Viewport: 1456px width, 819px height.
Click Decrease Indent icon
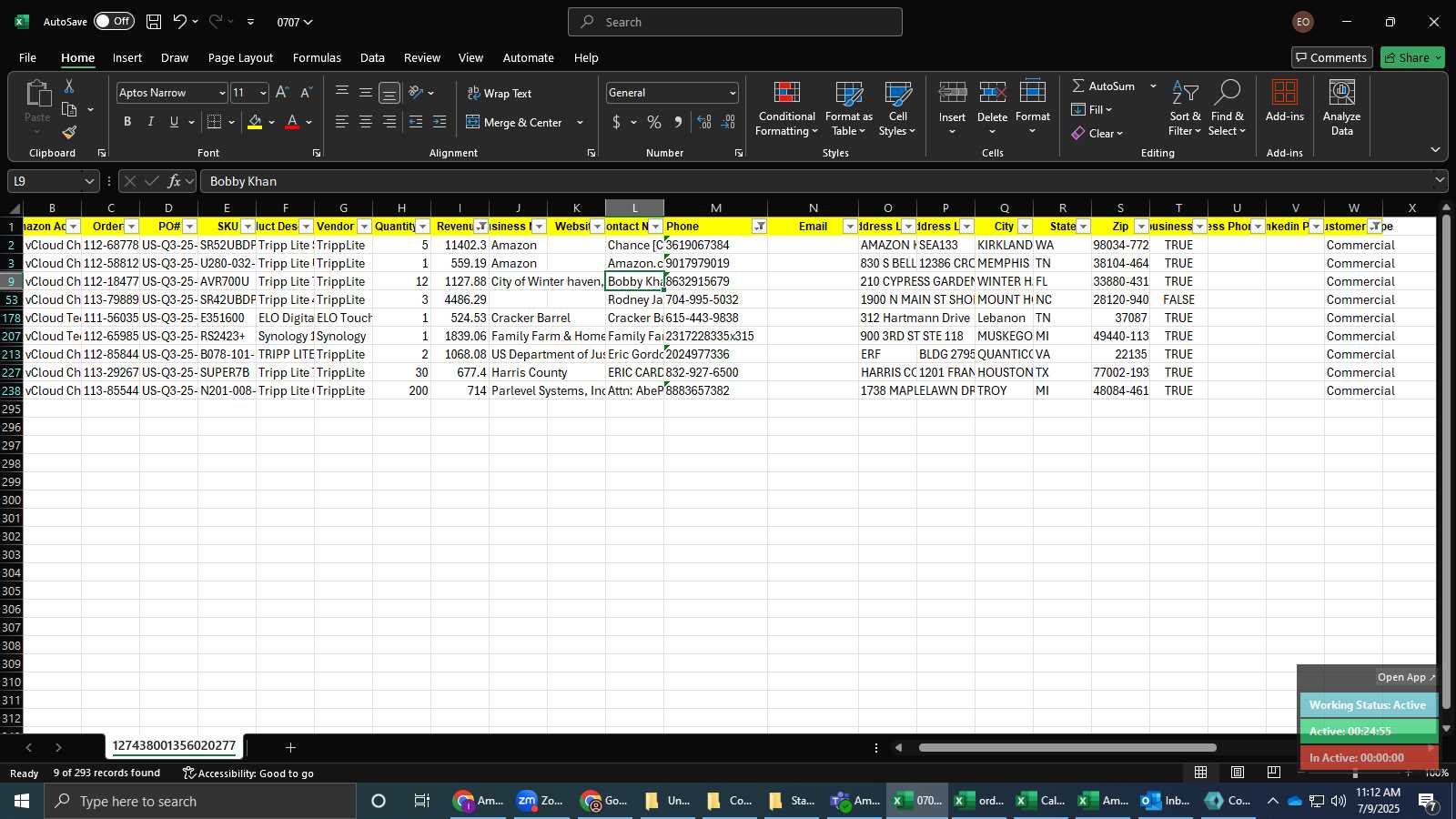416,122
